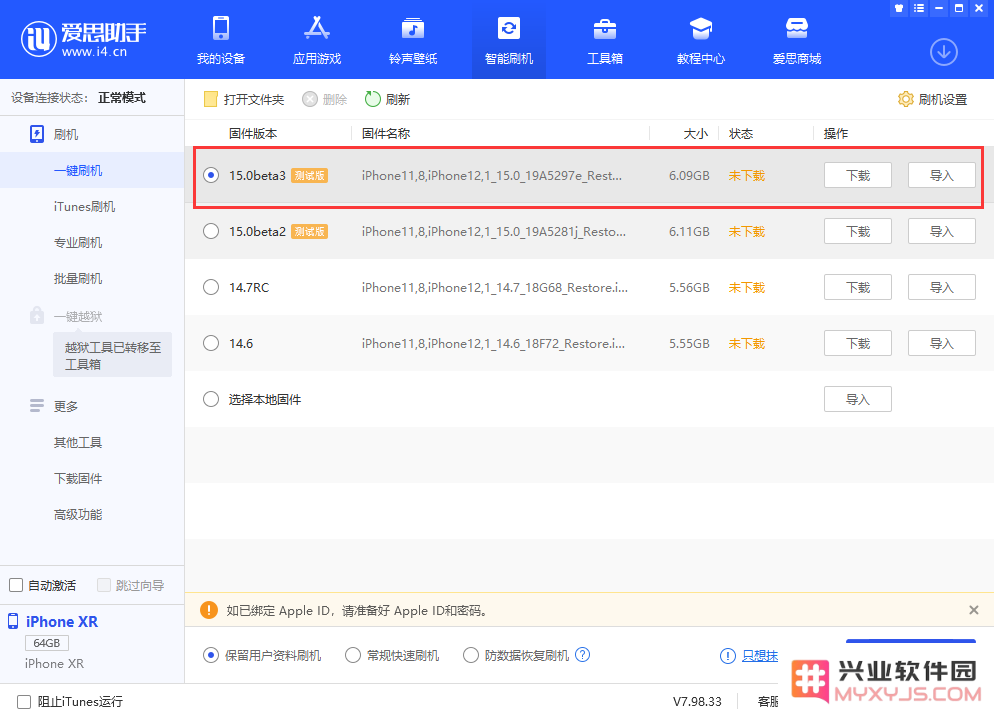
Task: Select 保留用户资料刷机 radio option
Action: click(x=211, y=655)
